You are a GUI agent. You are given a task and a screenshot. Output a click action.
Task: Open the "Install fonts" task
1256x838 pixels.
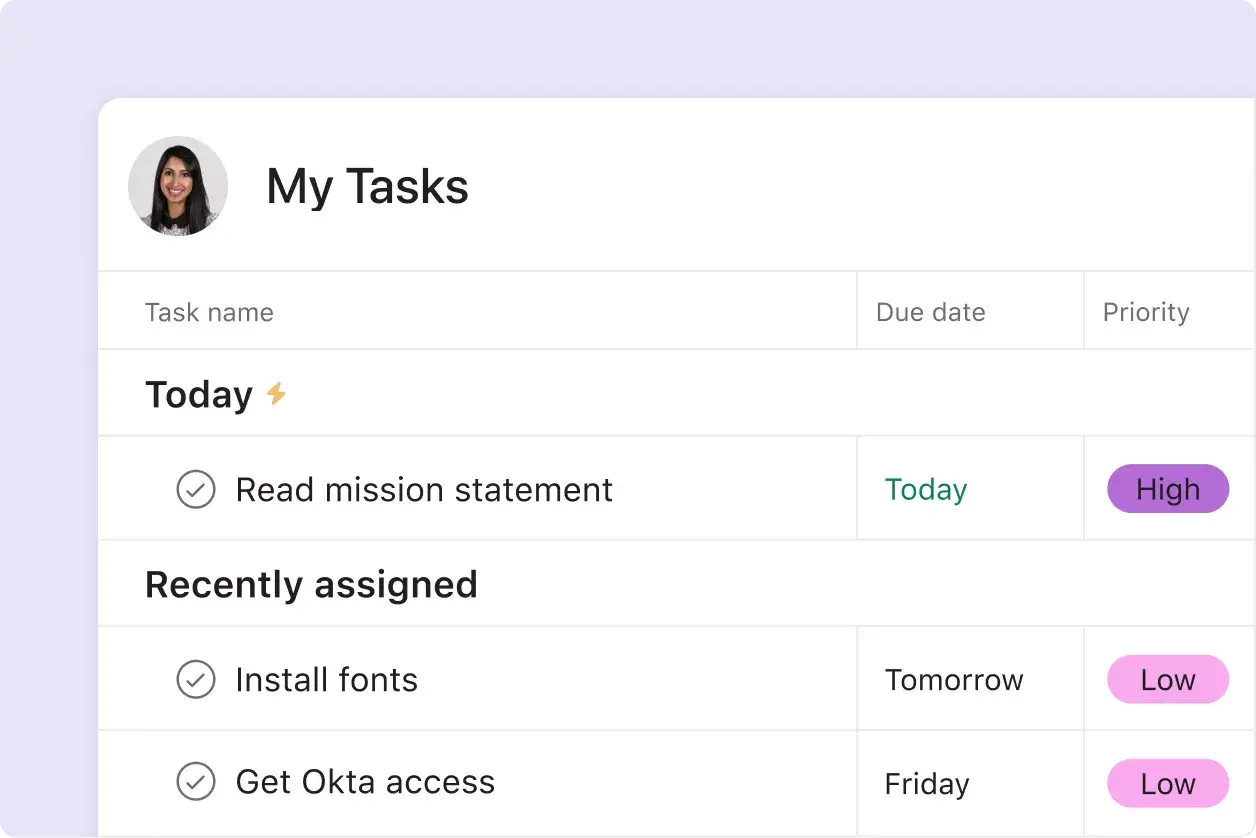coord(326,679)
